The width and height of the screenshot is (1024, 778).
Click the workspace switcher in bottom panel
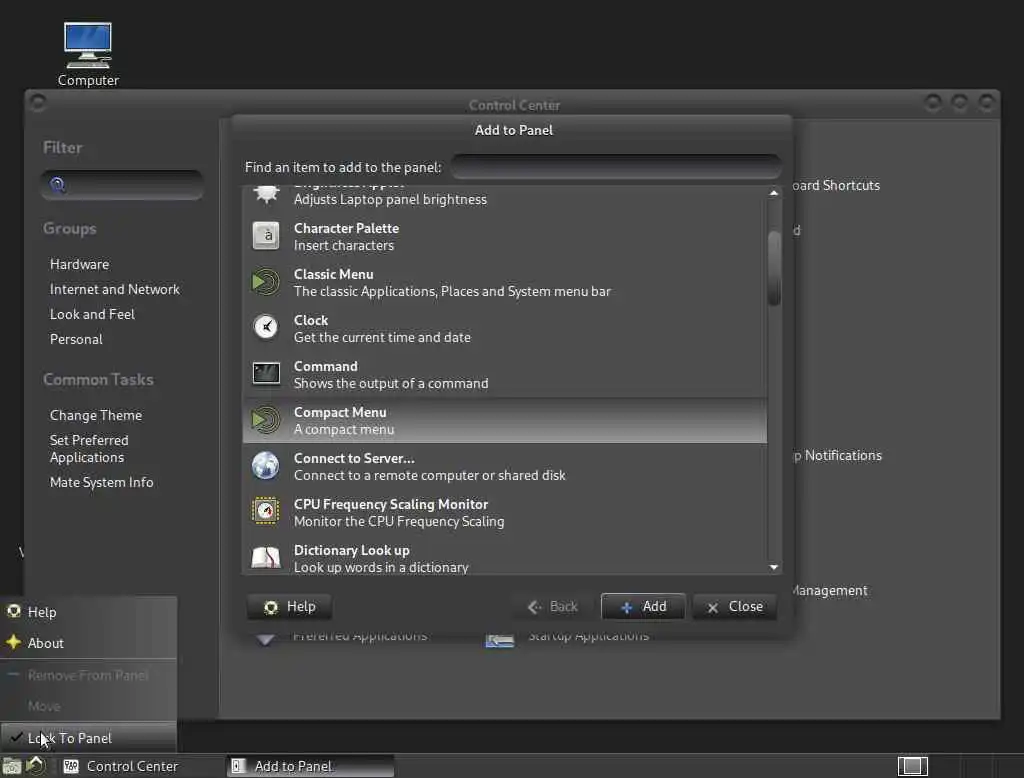coord(912,766)
